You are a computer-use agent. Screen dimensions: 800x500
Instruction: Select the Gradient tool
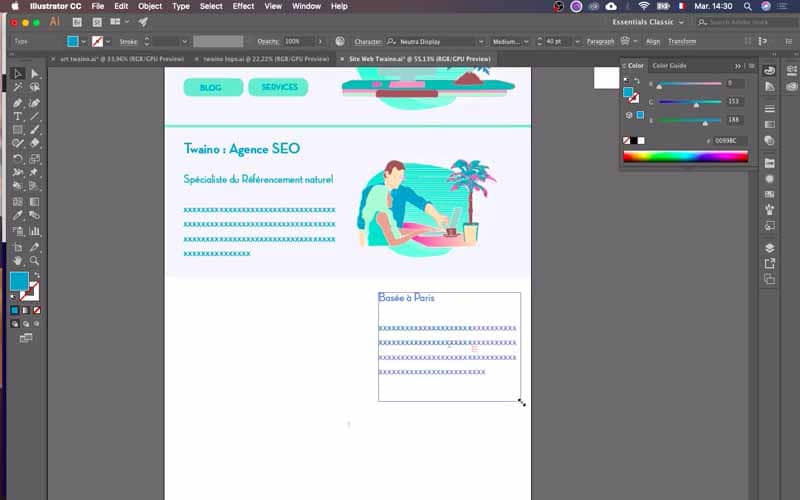click(x=34, y=202)
